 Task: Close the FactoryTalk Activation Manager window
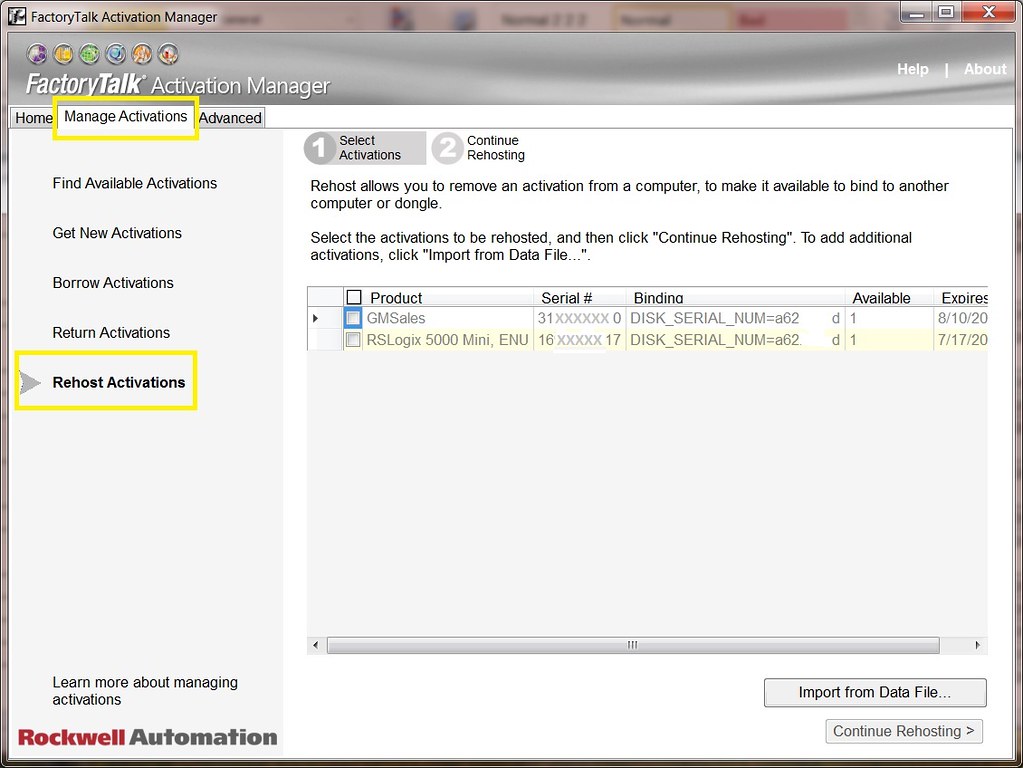(x=988, y=12)
